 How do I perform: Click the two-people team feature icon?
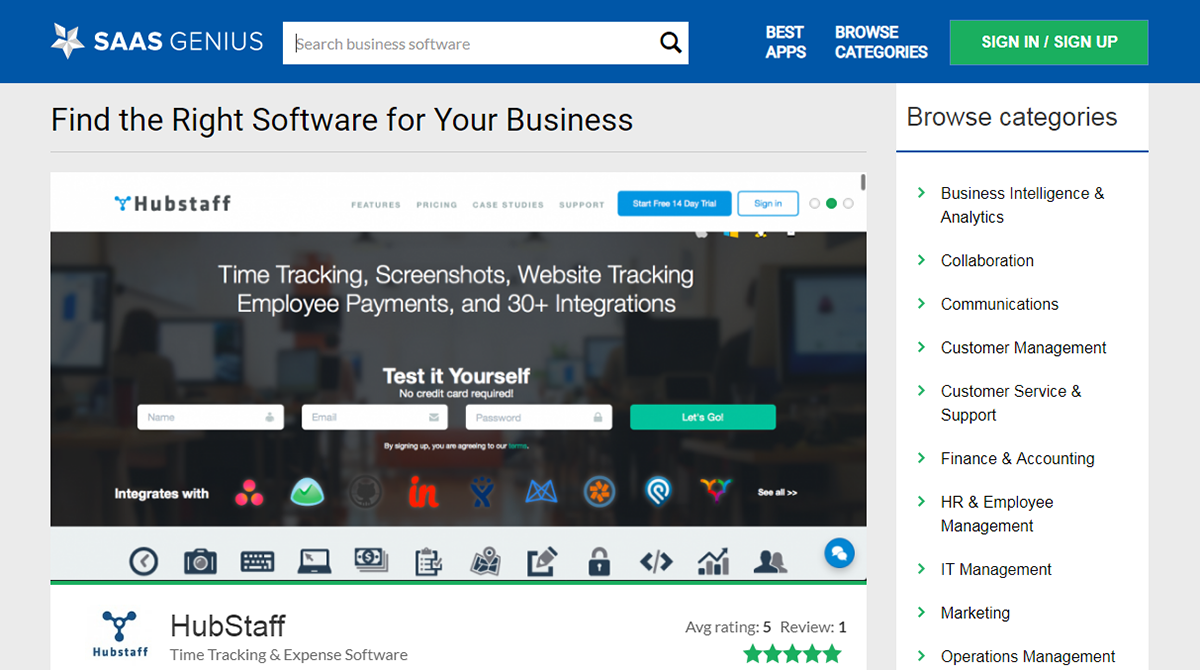770,561
